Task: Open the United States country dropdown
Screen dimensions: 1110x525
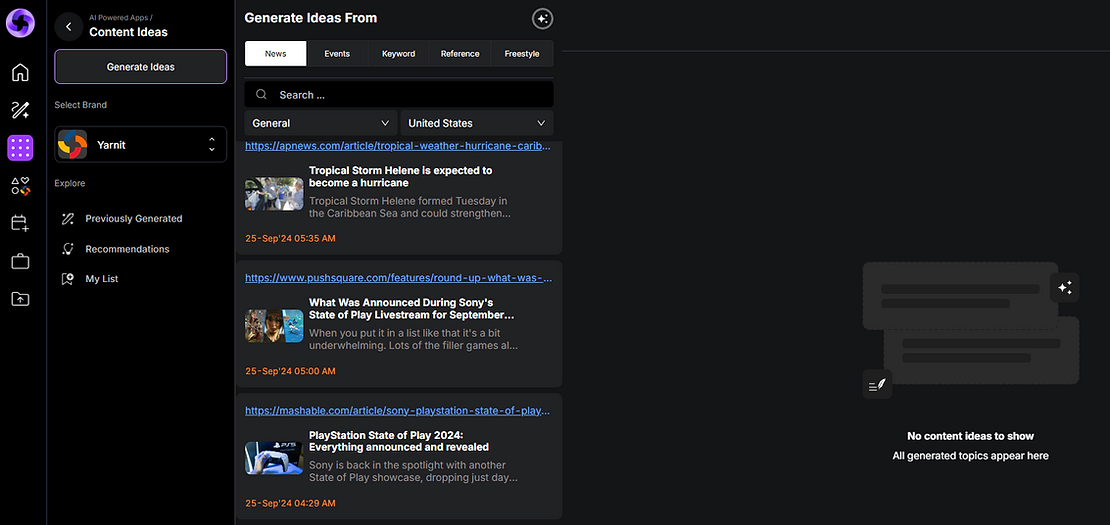Action: 477,123
